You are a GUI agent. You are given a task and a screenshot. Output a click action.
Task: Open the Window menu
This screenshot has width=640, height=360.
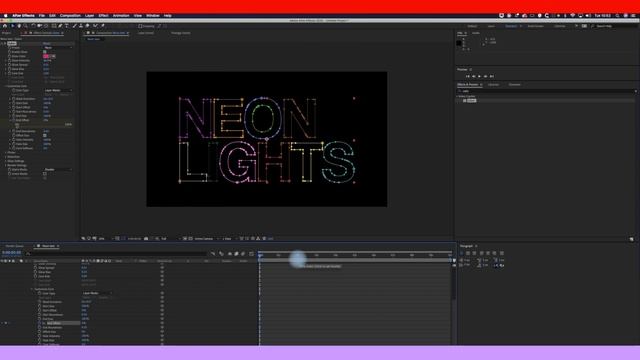click(x=153, y=16)
